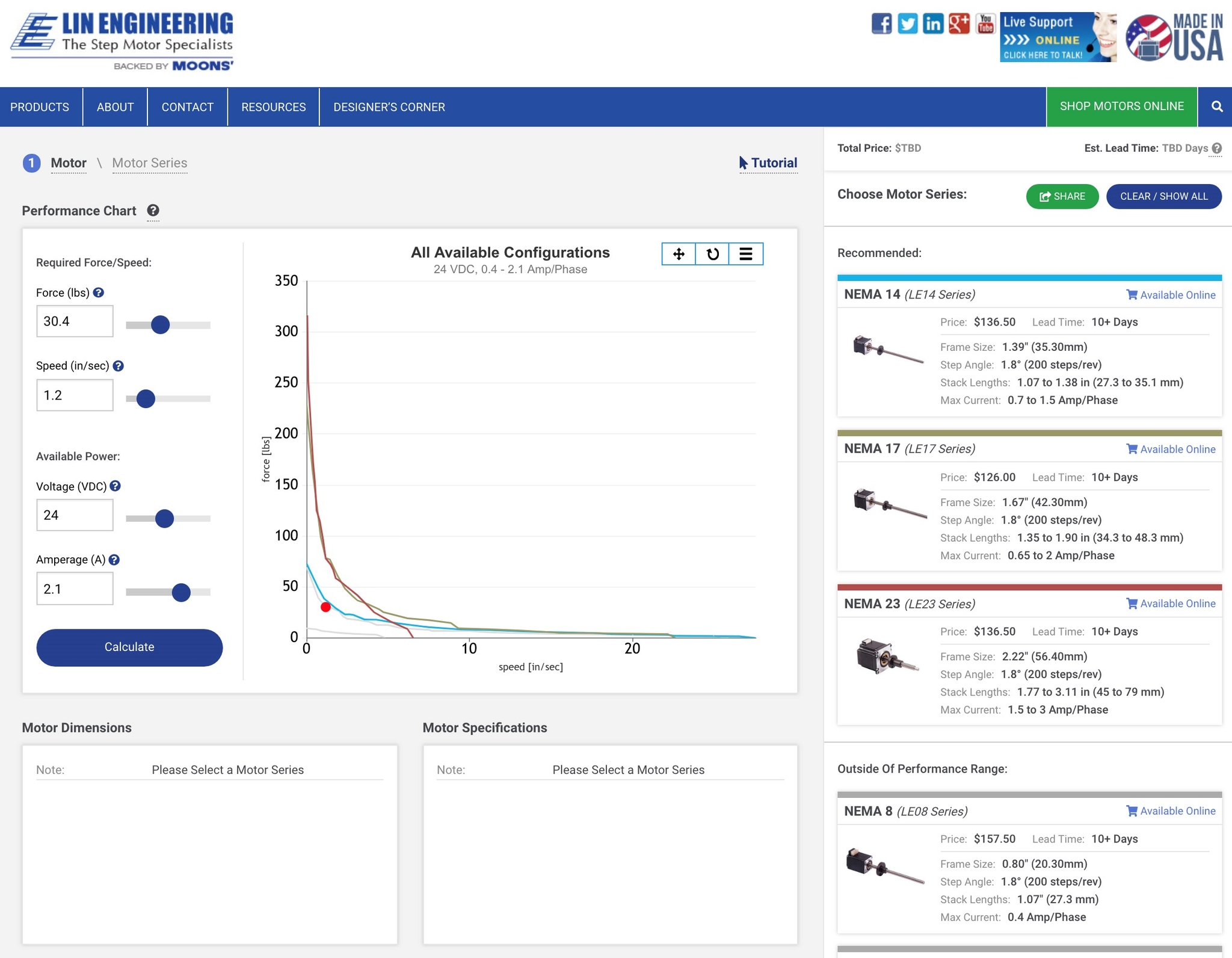Open the LinkedIn social icon
The height and width of the screenshot is (958, 1232).
933,24
